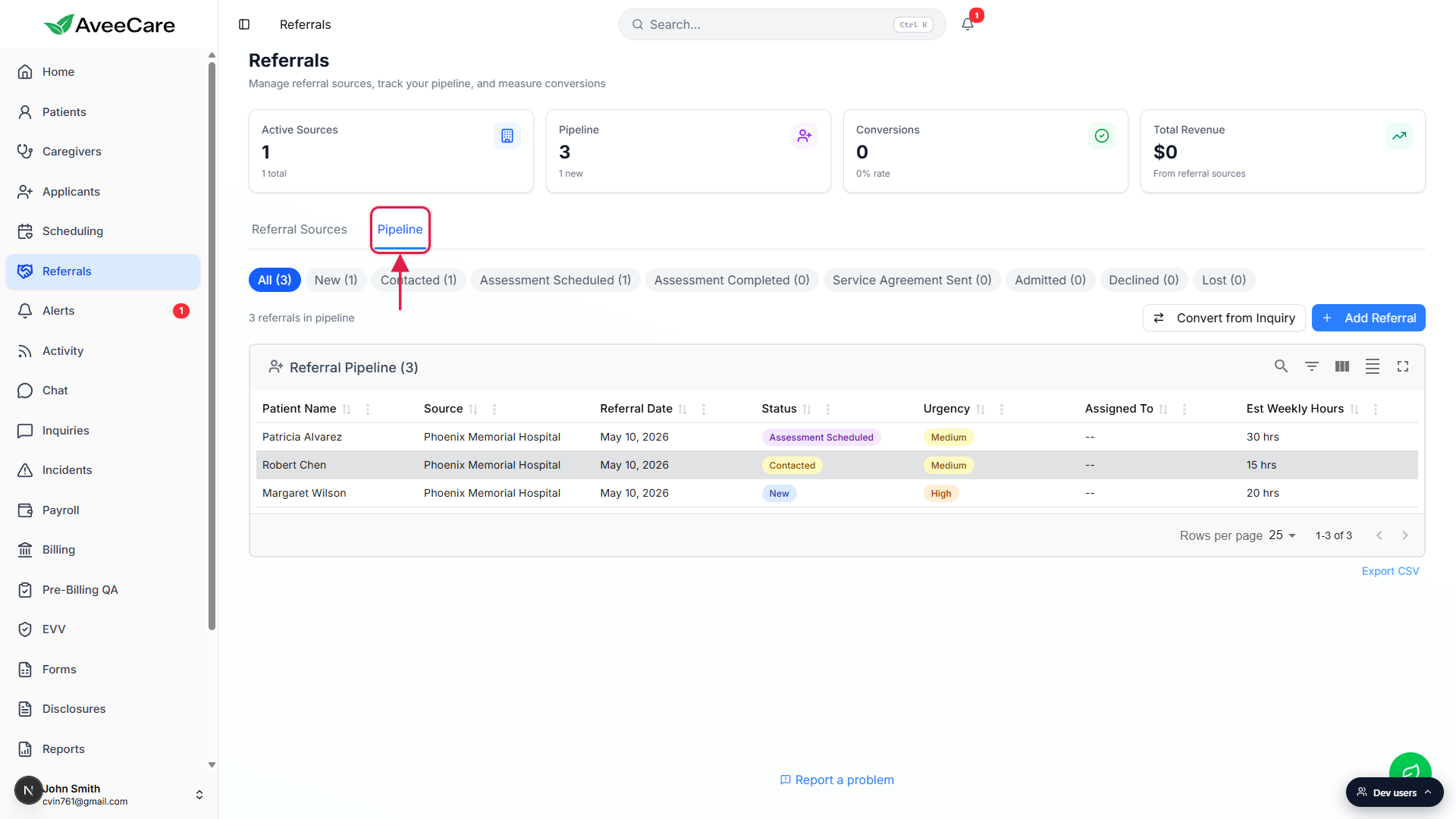Open show/hide columns icon
This screenshot has height=819, width=1456.
click(1342, 366)
